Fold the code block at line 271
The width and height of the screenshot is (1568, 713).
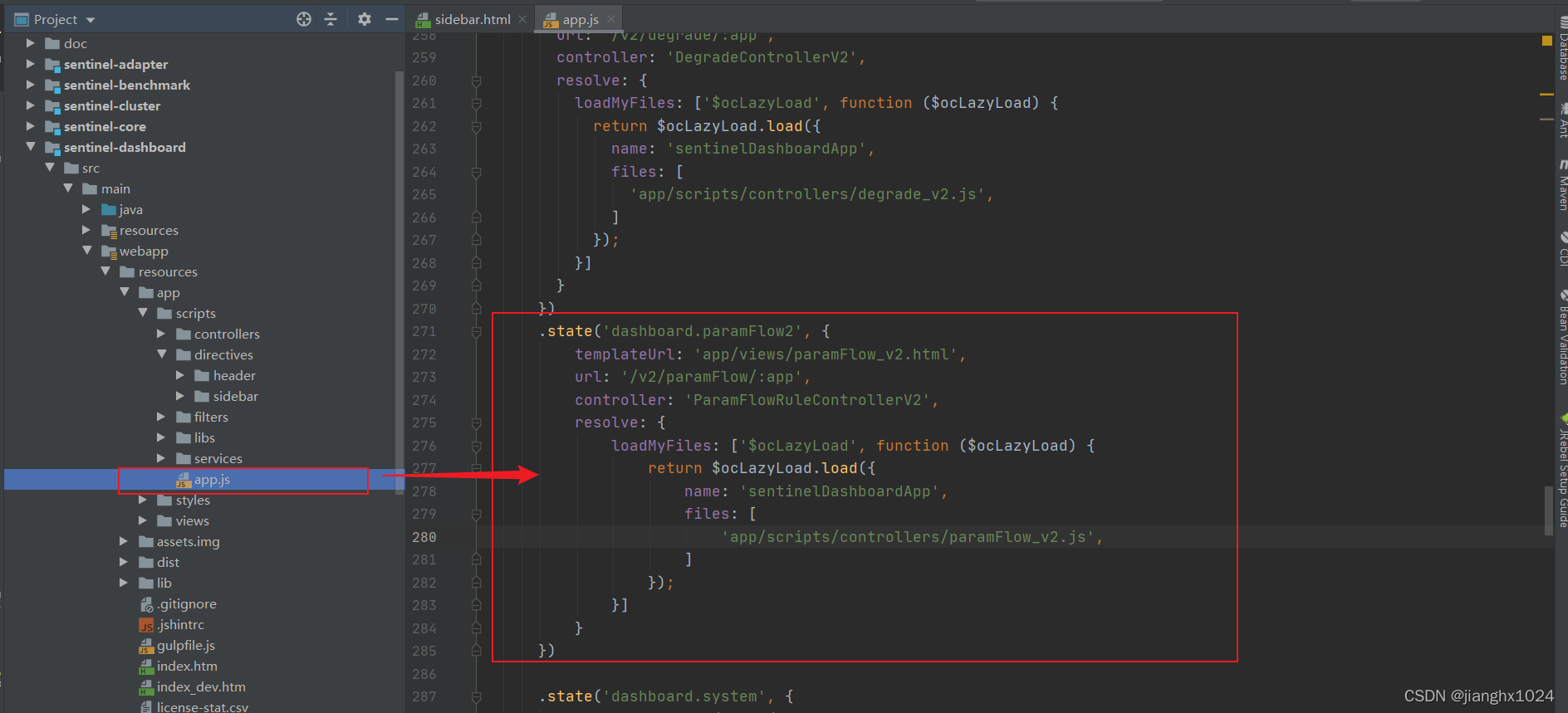click(x=477, y=332)
